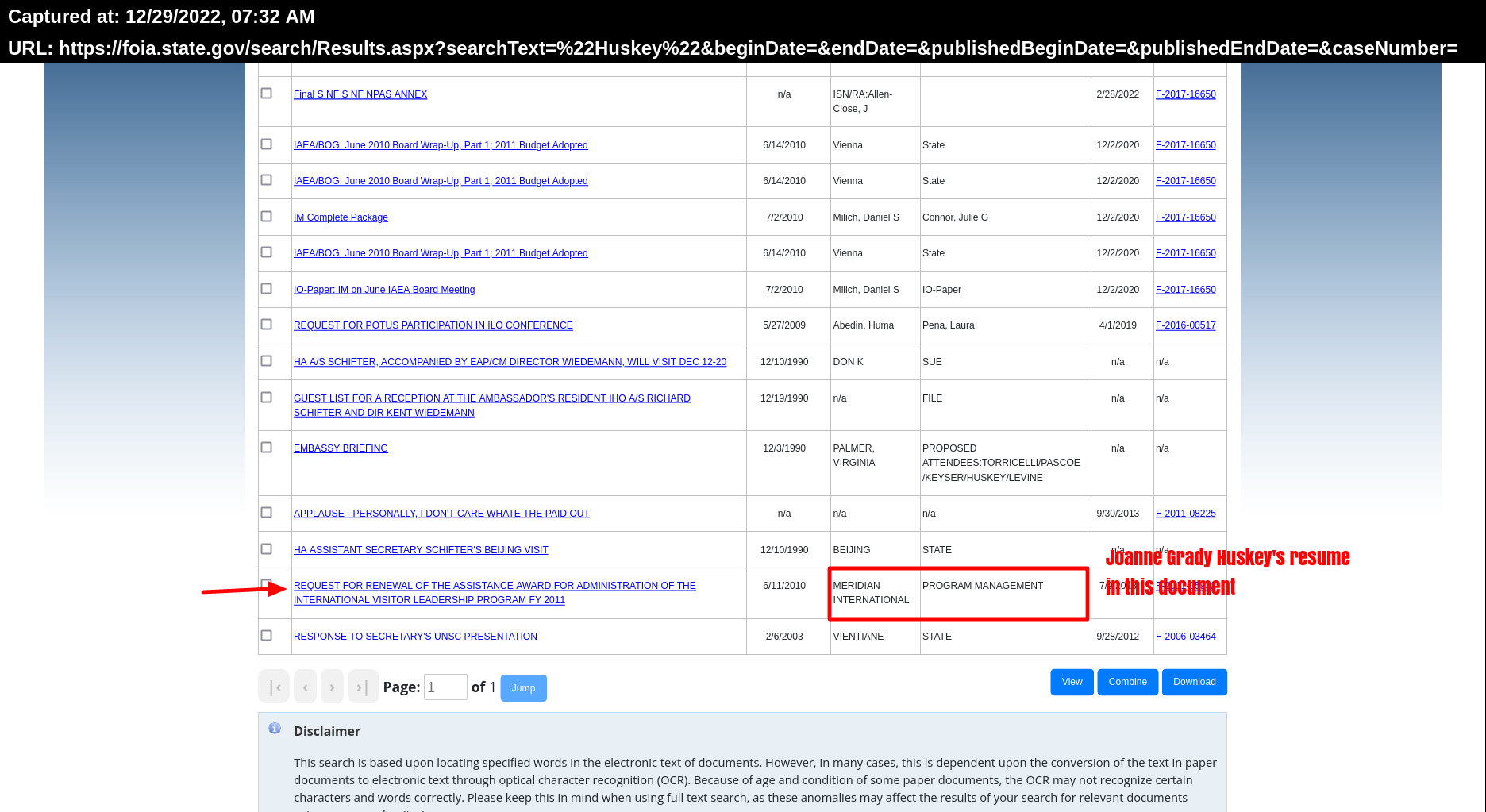Open REQUEST FOR POTUS PARTICIPATION IN ILO CONFERENCE
1486x812 pixels.
[433, 325]
